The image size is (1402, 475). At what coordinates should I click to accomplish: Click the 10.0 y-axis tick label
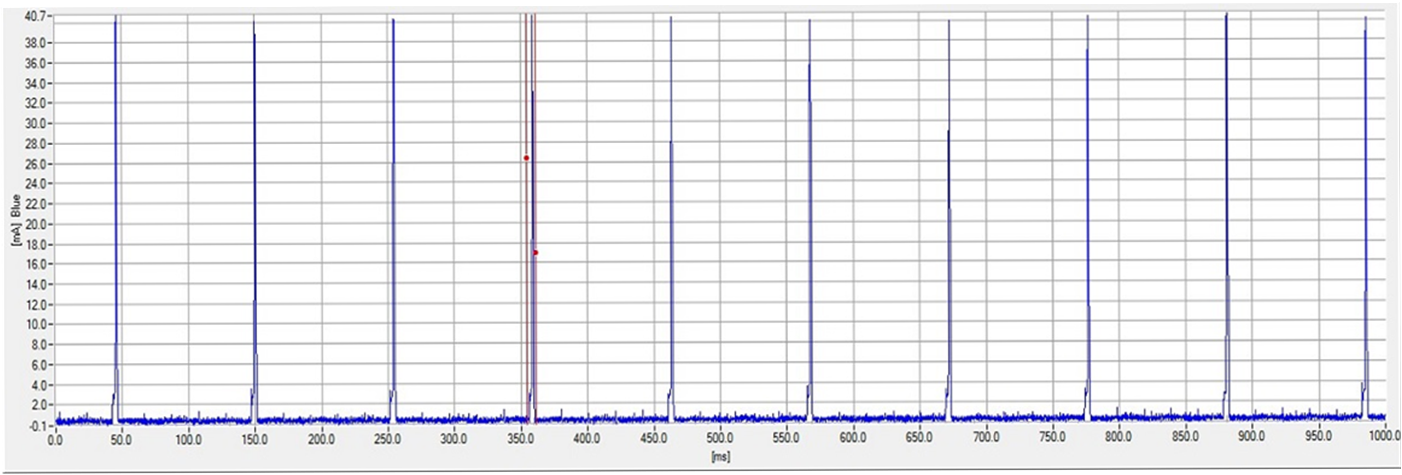[x=38, y=325]
